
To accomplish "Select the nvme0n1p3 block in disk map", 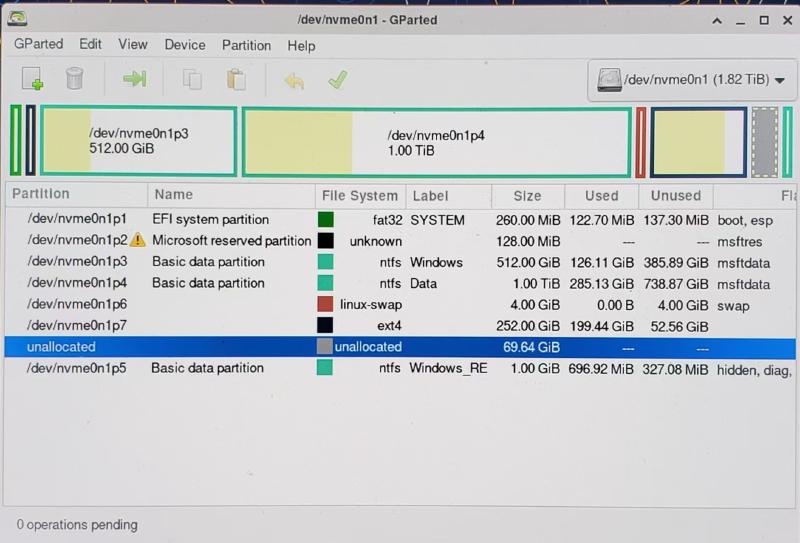I will coord(139,141).
